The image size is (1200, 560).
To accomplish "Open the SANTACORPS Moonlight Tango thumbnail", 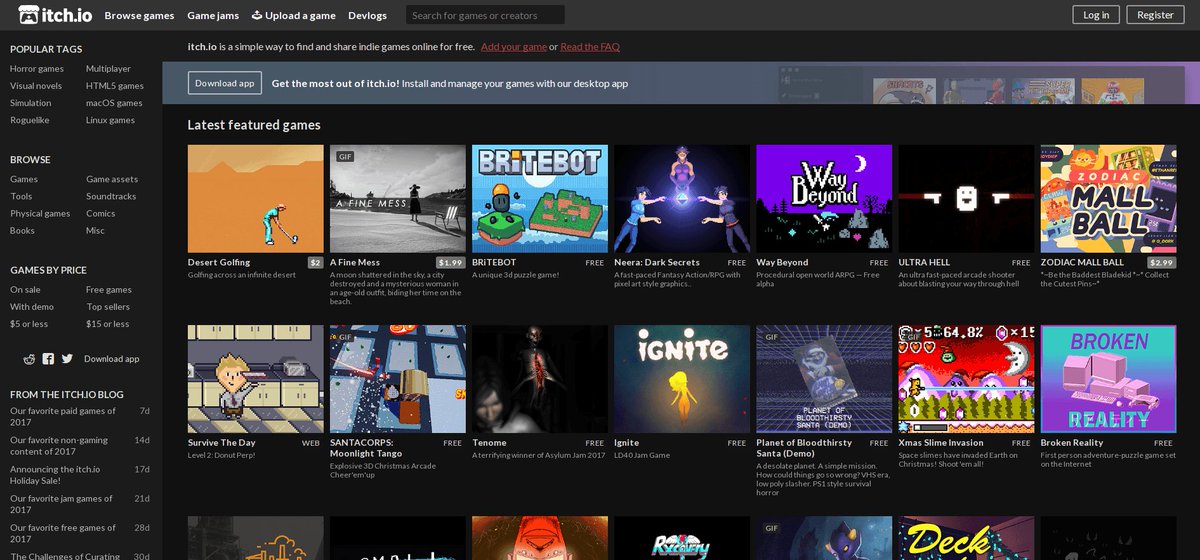I will click(x=398, y=379).
